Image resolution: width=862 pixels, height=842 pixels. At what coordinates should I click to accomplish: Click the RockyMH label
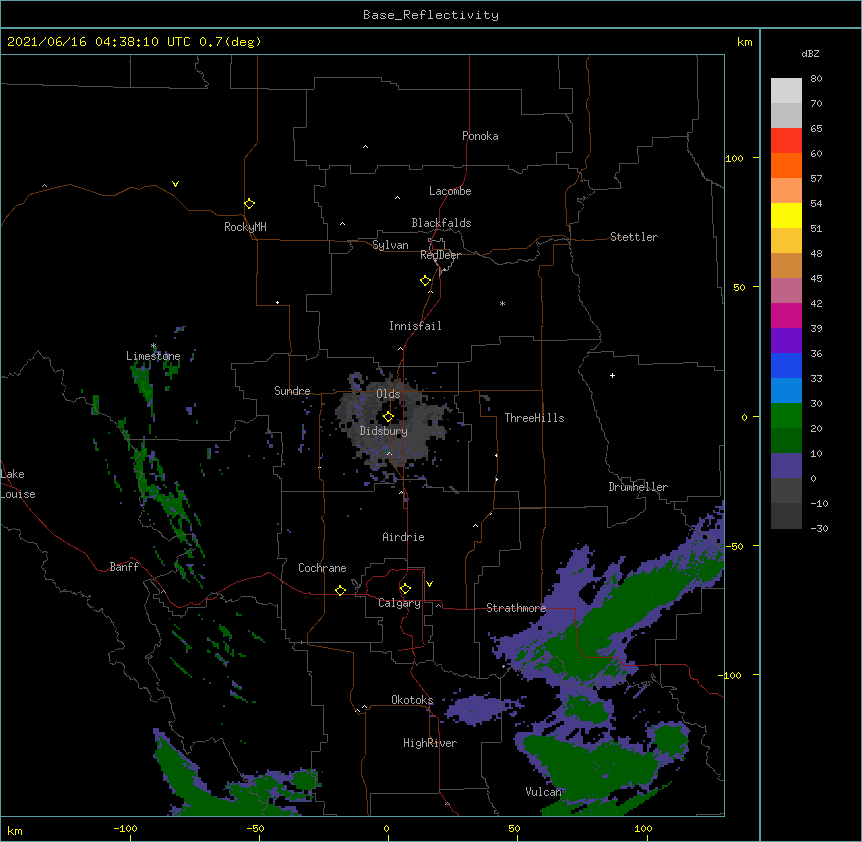(x=245, y=226)
